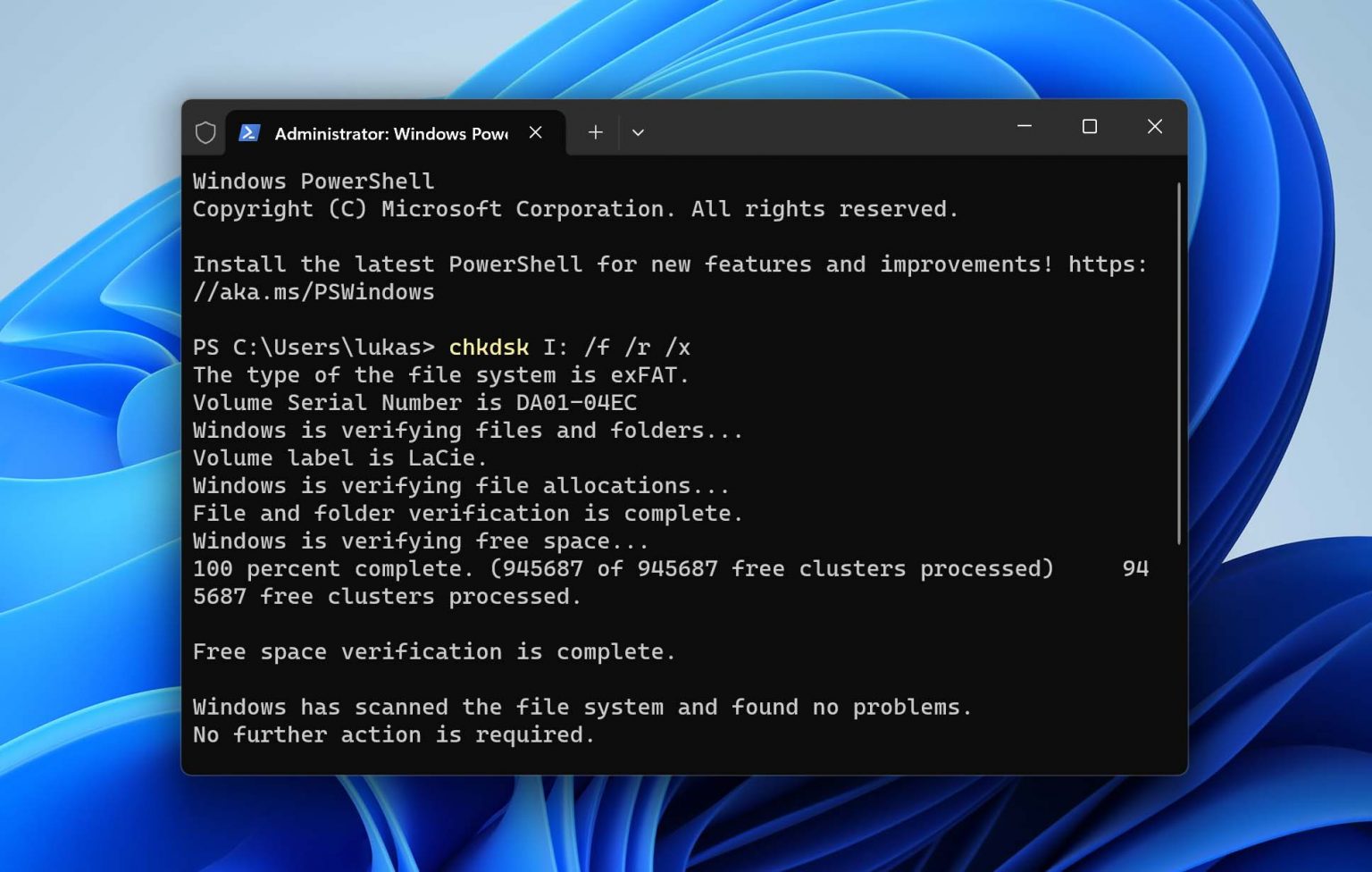
Task: Click the plus icon to open new tab
Action: [x=595, y=132]
